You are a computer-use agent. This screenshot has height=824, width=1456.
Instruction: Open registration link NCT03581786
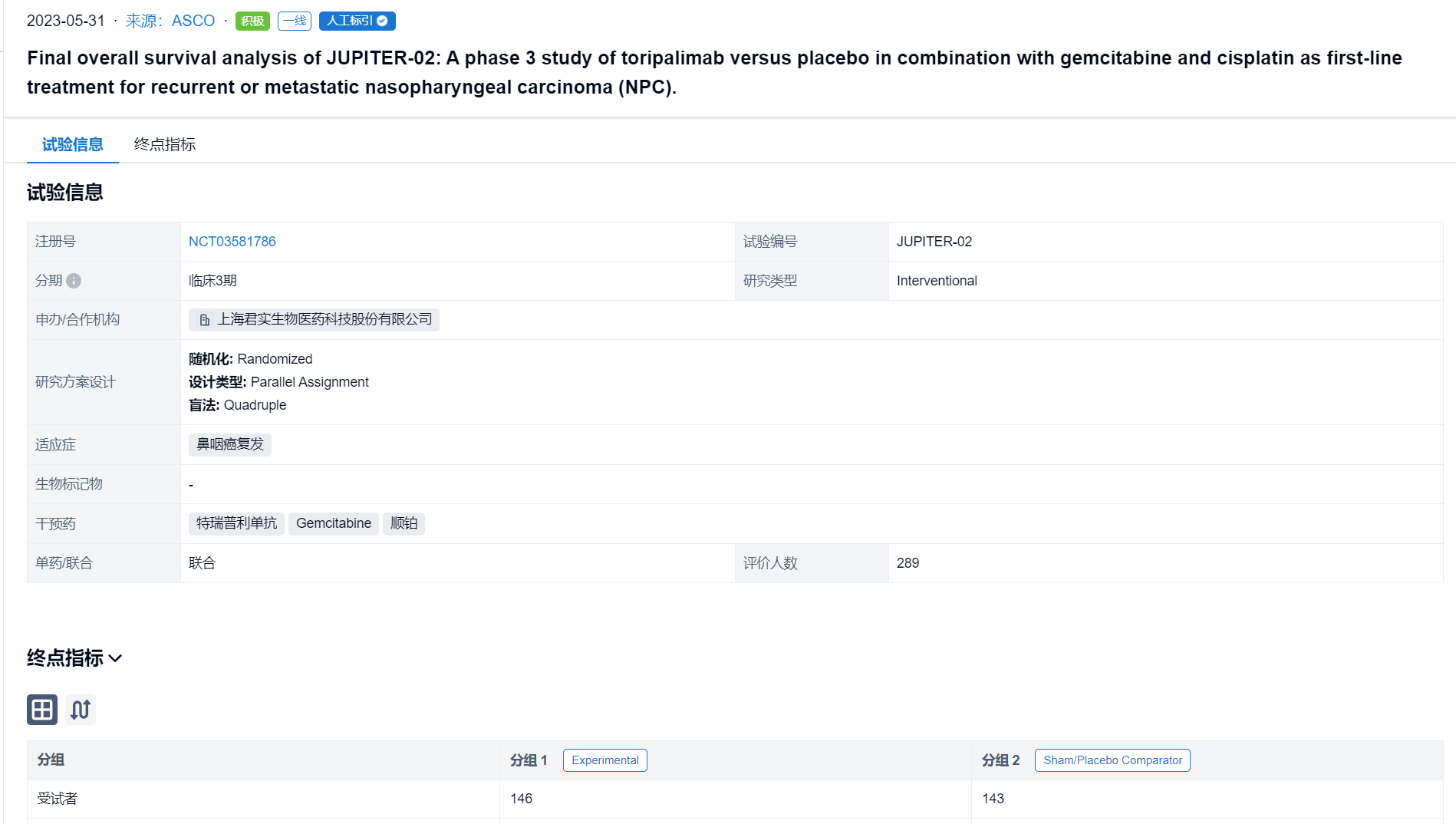(232, 242)
